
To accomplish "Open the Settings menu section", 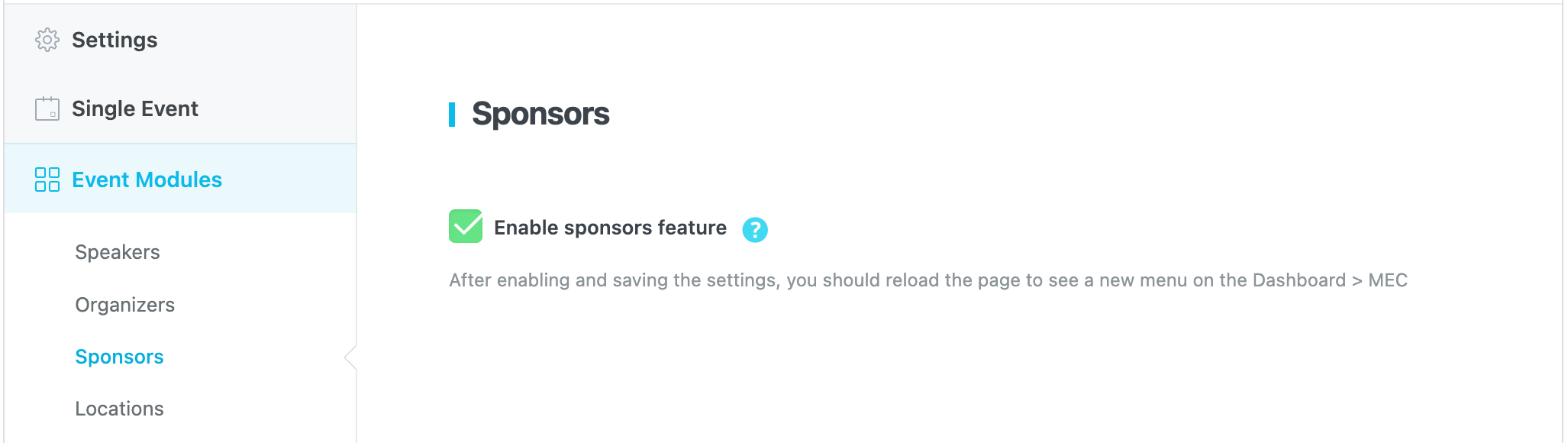I will (x=115, y=40).
